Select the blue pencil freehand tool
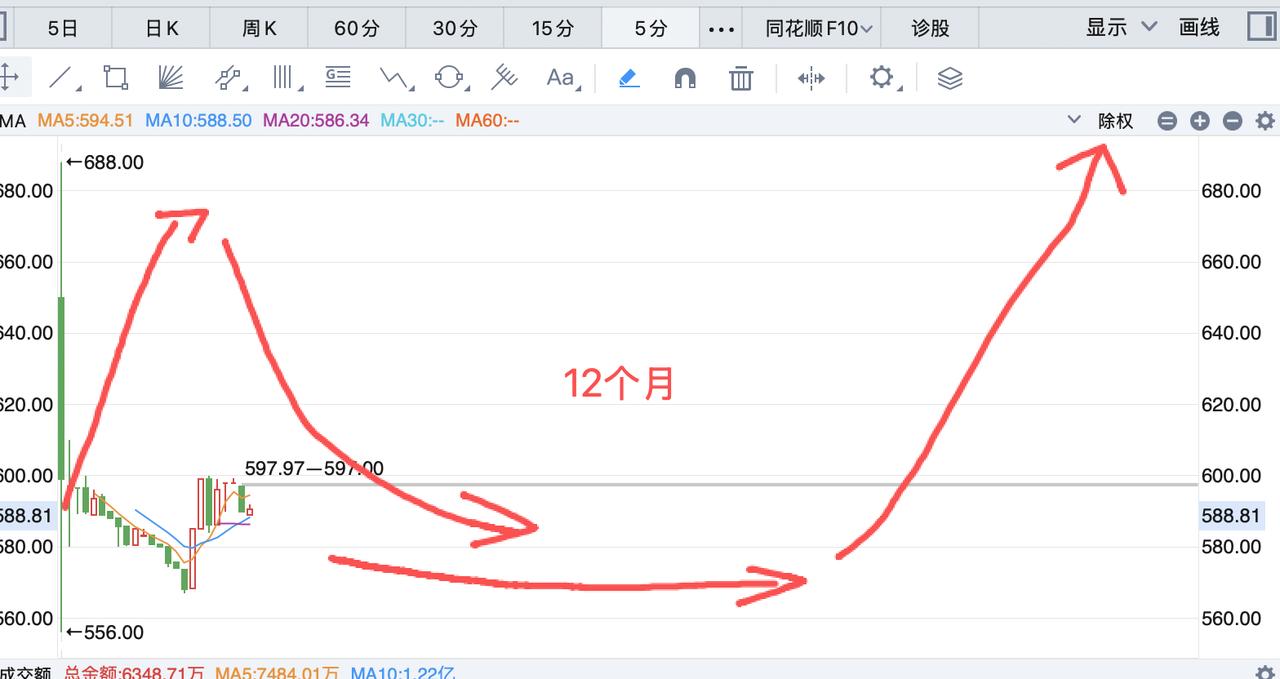 pos(627,76)
